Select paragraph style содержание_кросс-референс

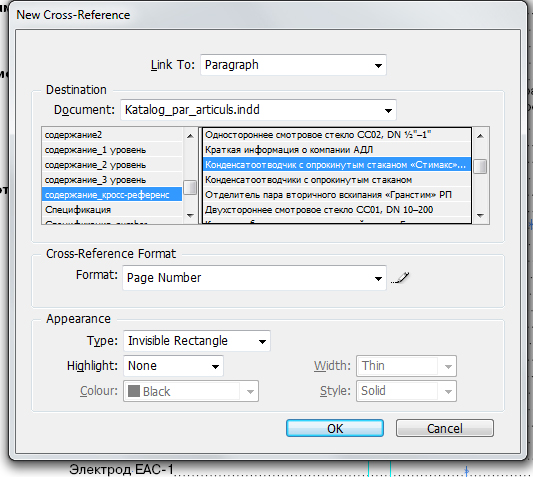[x=112, y=195]
